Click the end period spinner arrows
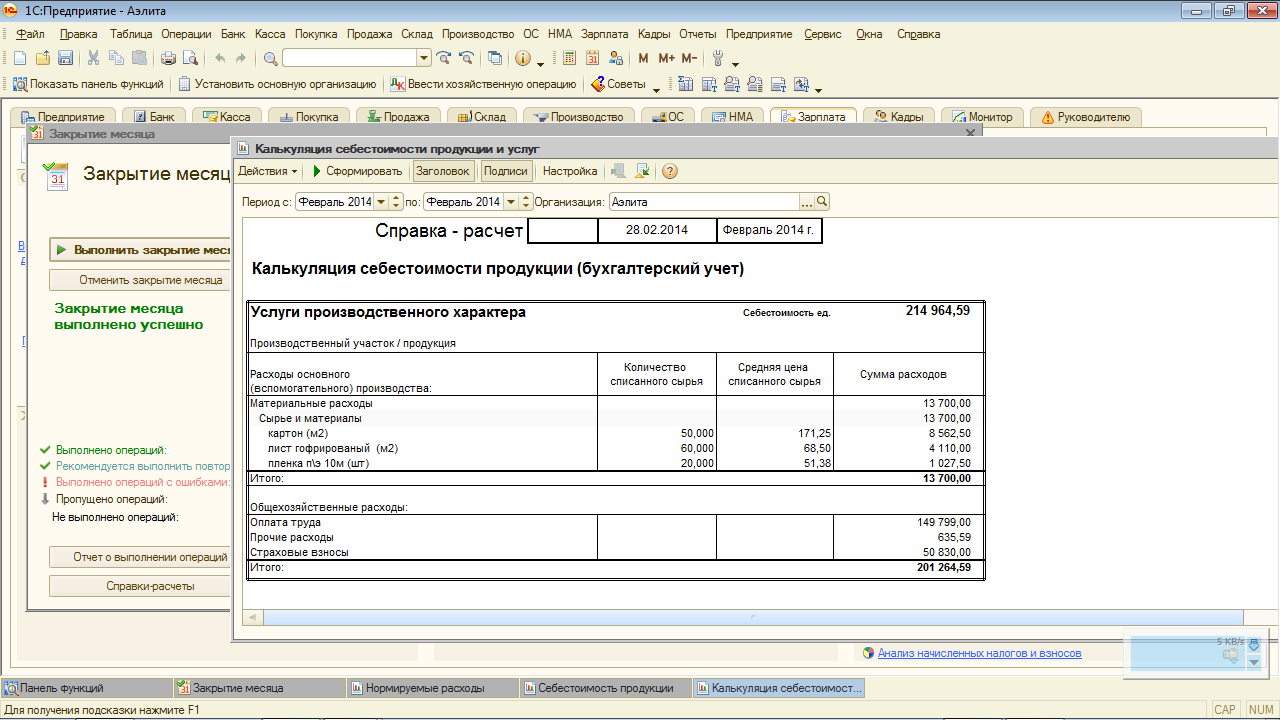This screenshot has height=720, width=1280. (526, 202)
